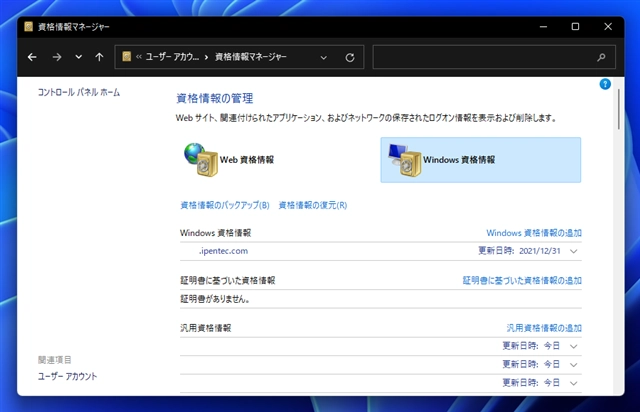
Task: Click 資格情報マネージャー breadcrumb segment
Action: (x=251, y=57)
